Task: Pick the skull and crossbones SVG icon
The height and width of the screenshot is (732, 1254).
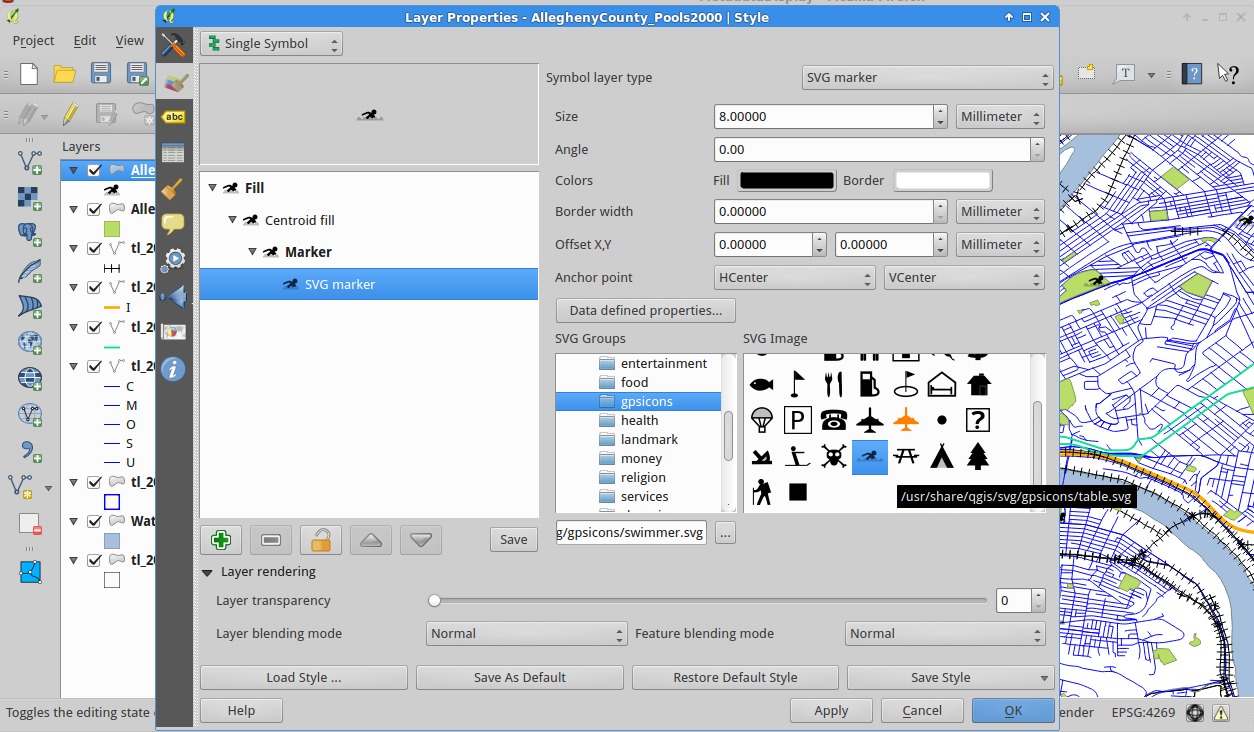Action: [833, 457]
